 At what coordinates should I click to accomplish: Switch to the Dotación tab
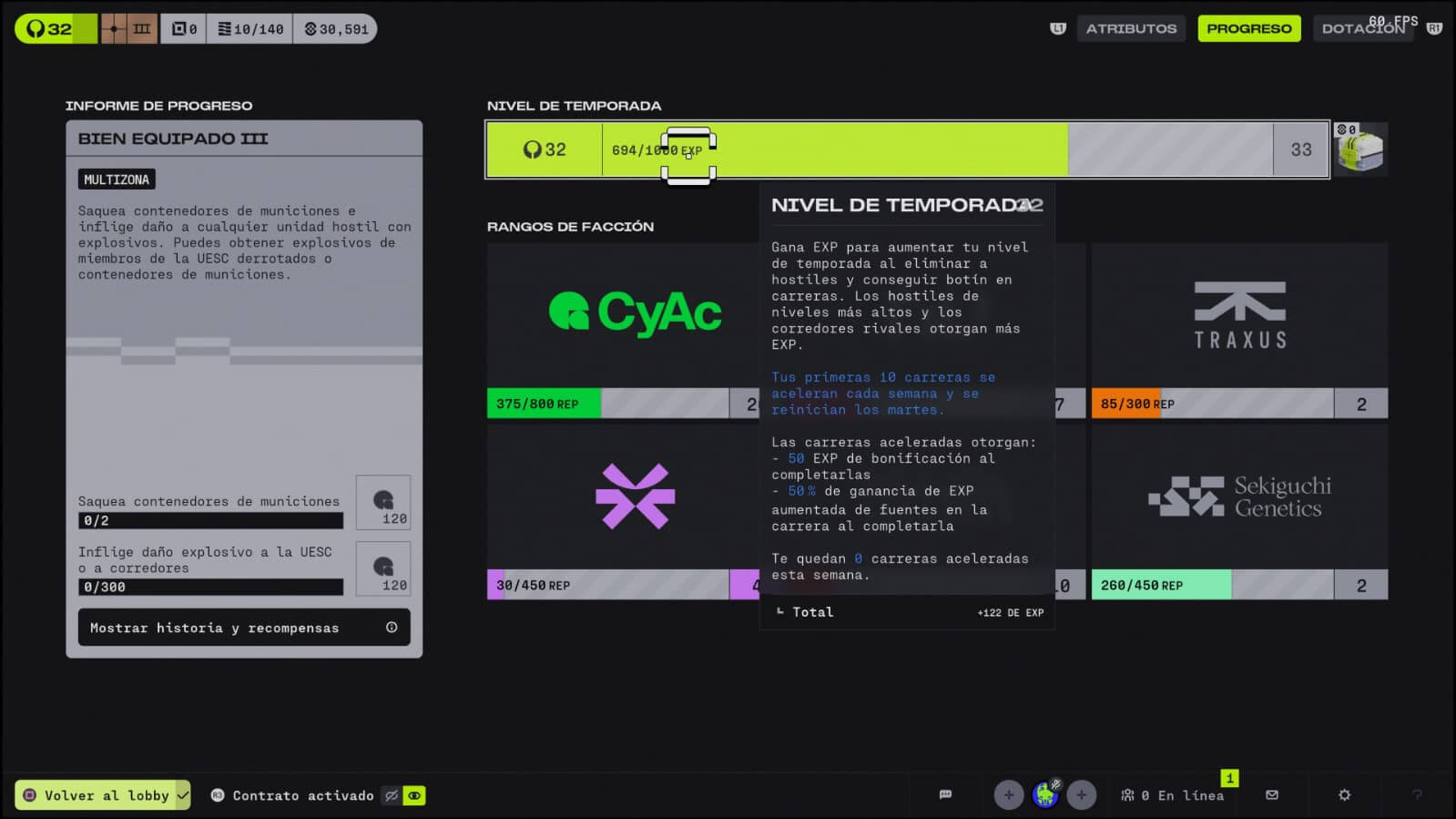[x=1362, y=28]
